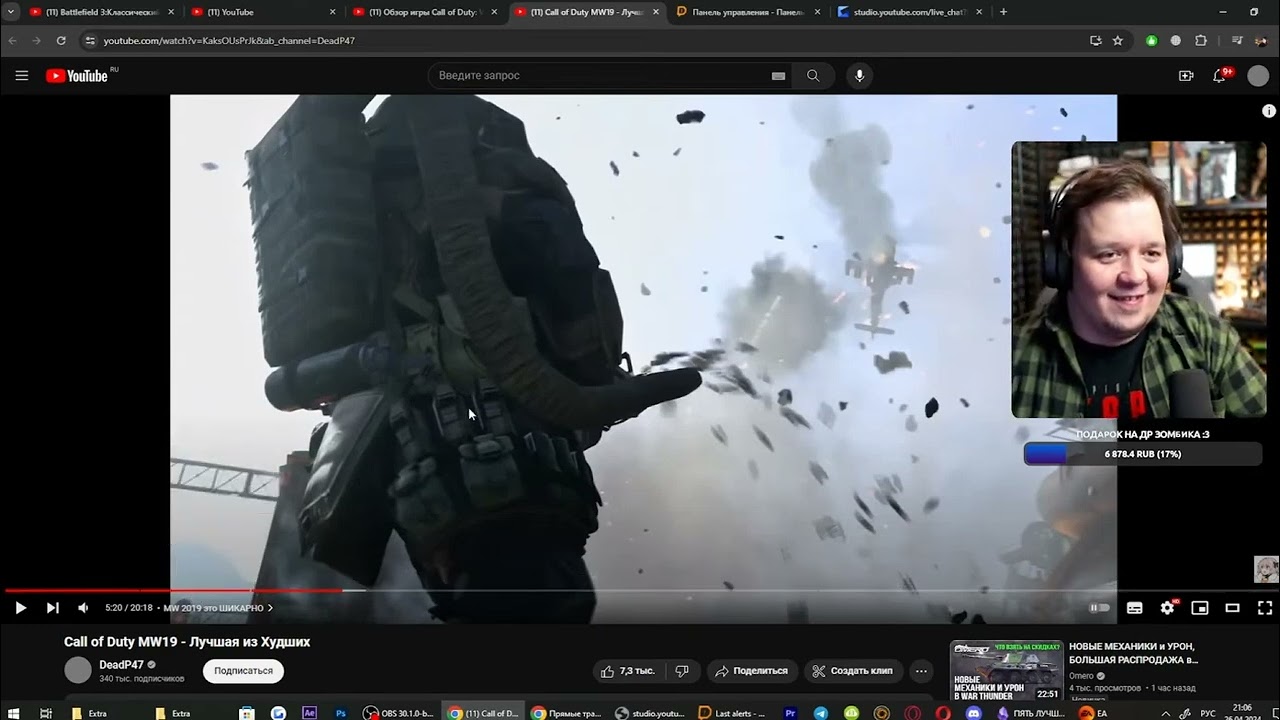Play the paused video
Image resolution: width=1280 pixels, height=720 pixels.
click(20, 608)
